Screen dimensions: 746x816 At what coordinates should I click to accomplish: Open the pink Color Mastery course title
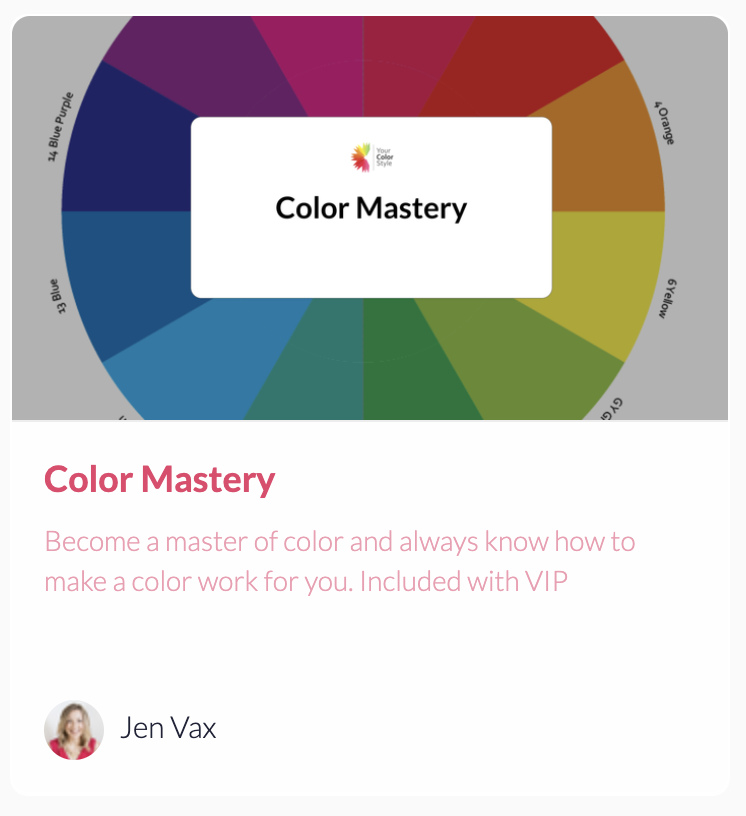pos(159,479)
